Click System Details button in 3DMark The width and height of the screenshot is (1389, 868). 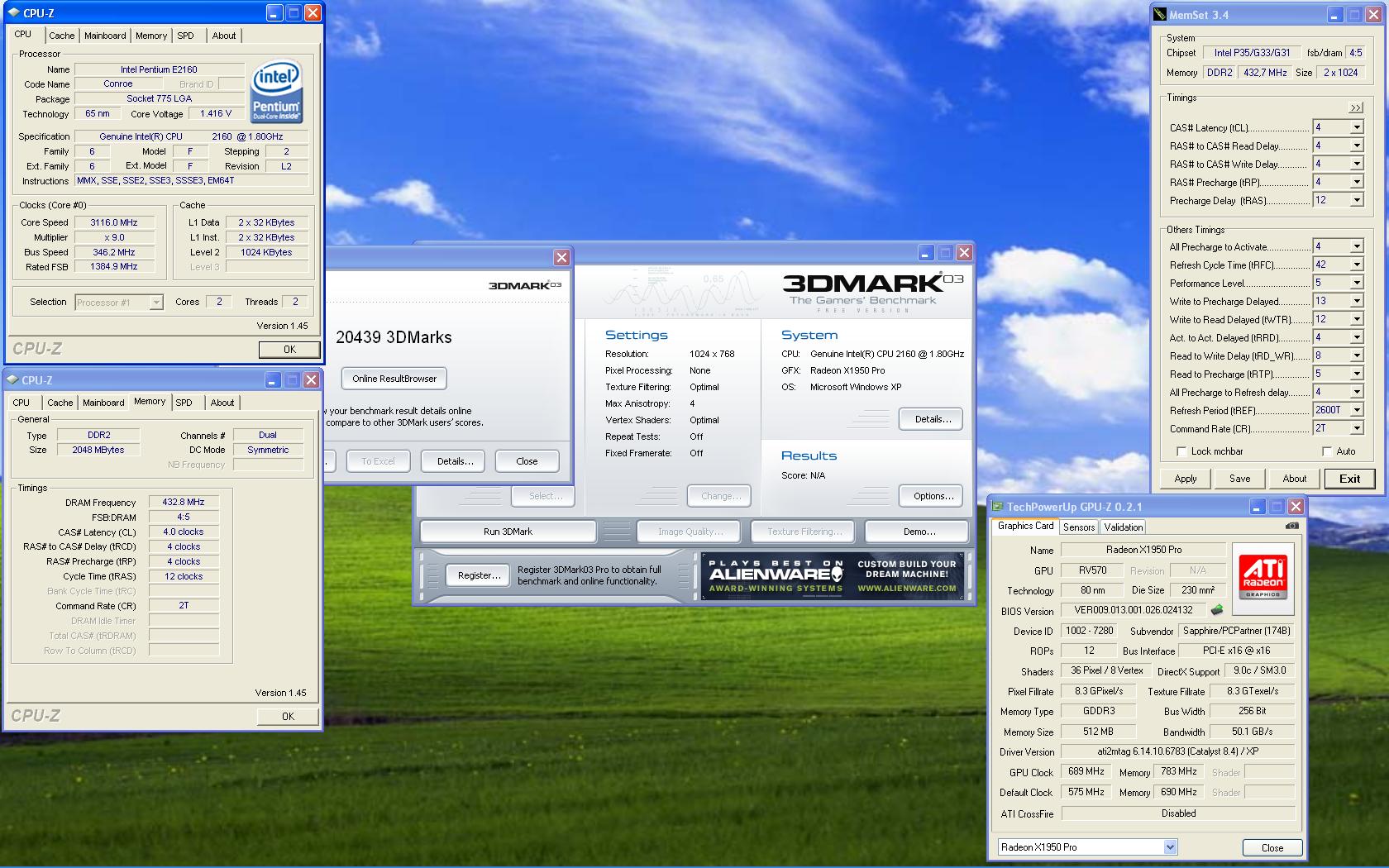(x=933, y=419)
